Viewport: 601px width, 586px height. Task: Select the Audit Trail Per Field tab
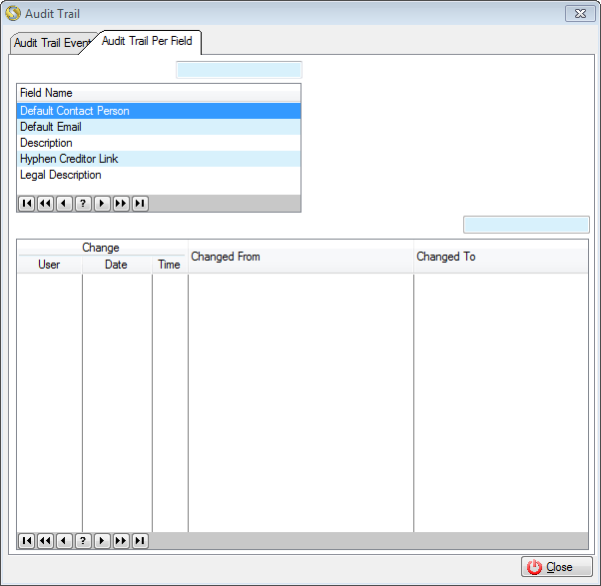coord(147,41)
